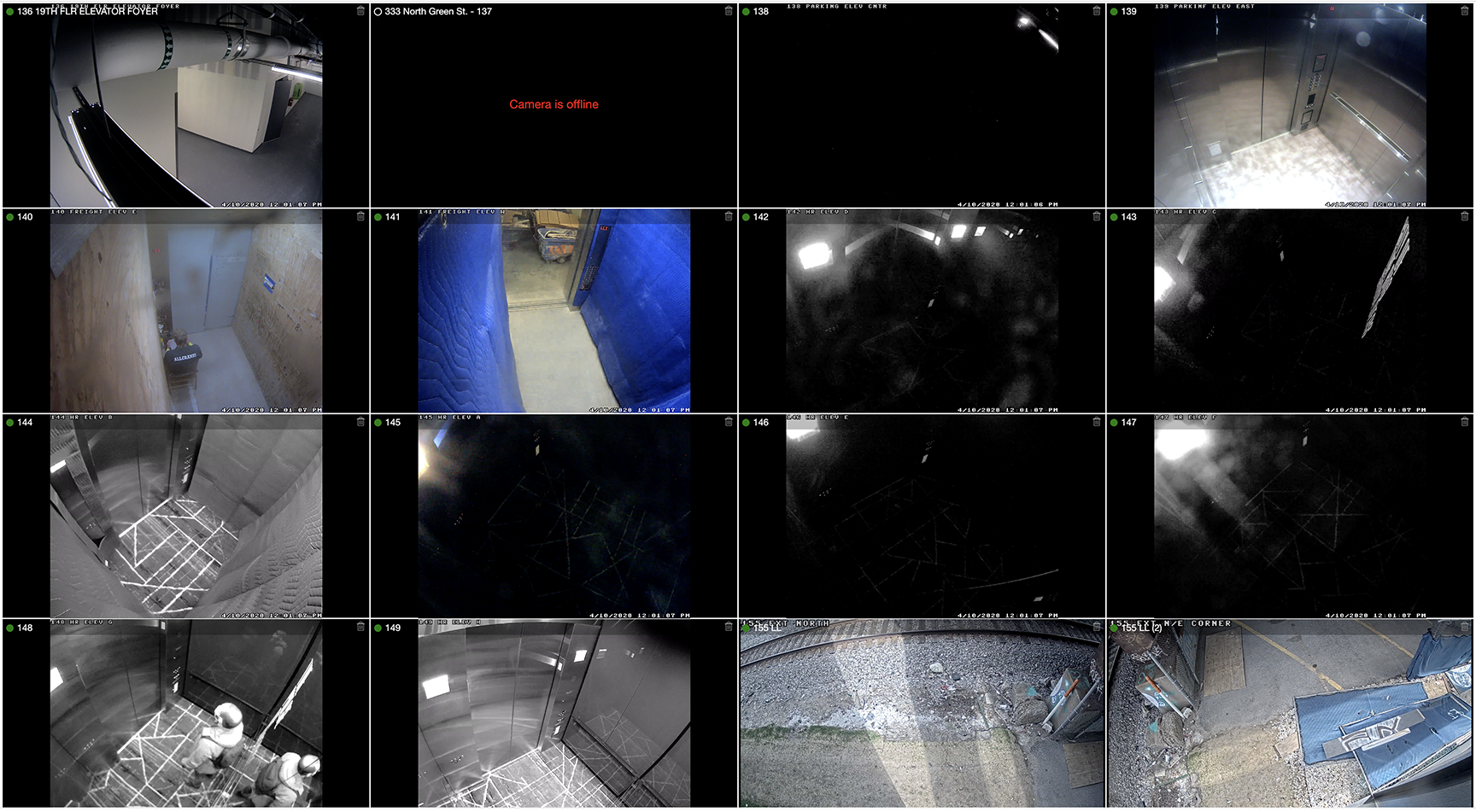Viewport: 1476px width, 812px height.
Task: Delete camera 146 using trash icon
Action: [x=1097, y=422]
